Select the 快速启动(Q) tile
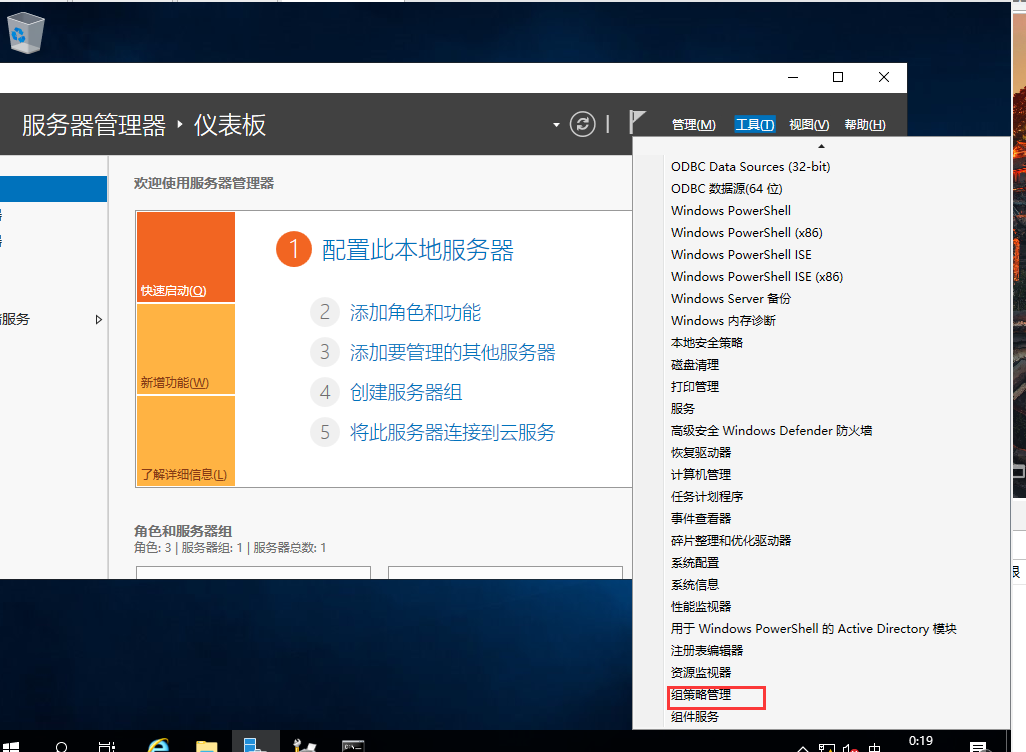 [186, 257]
